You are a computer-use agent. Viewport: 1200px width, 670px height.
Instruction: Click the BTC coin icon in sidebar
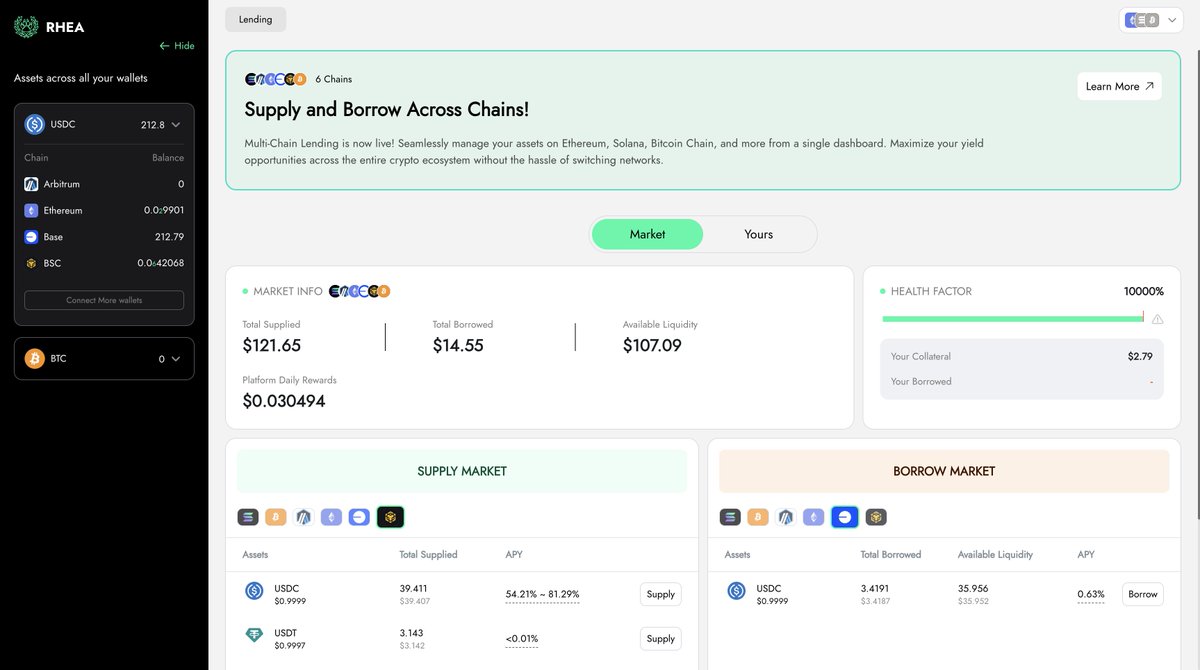35,358
